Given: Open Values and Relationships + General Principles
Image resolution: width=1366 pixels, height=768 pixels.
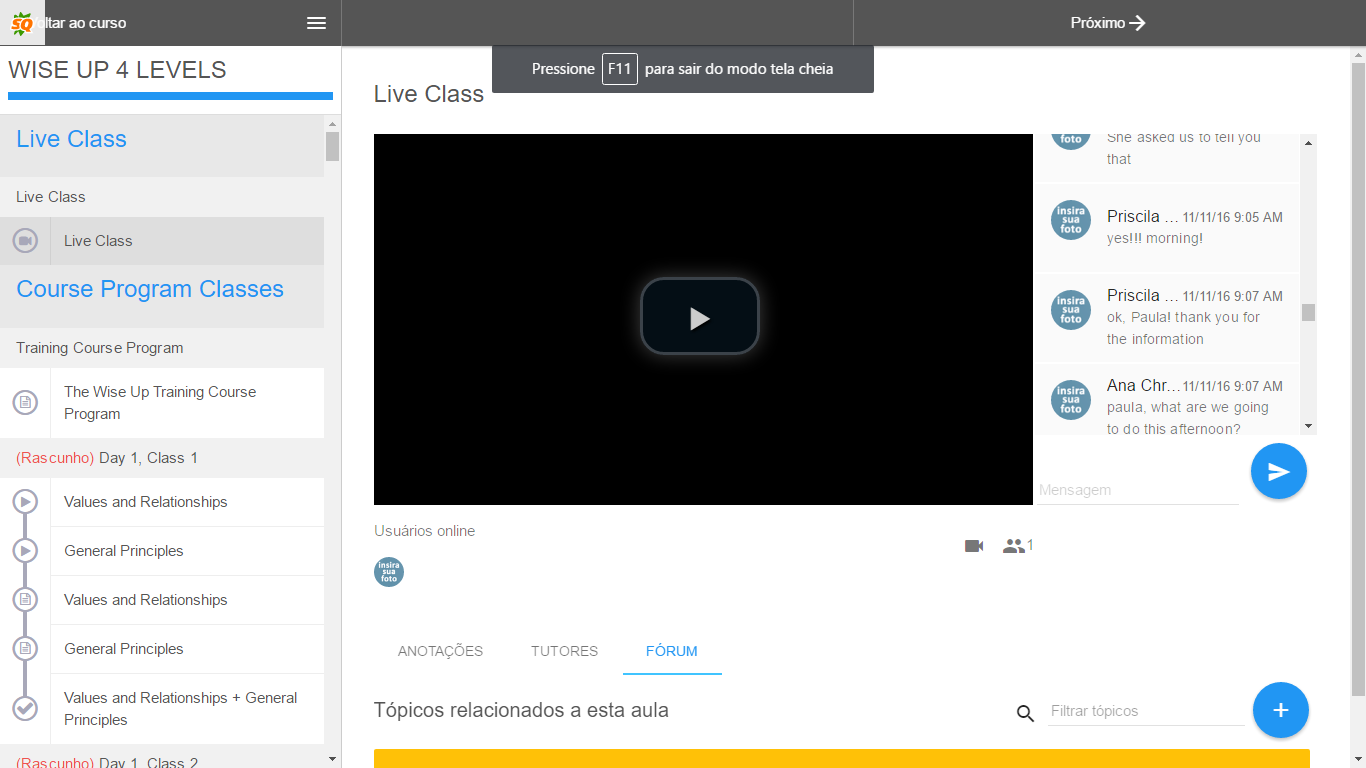Looking at the screenshot, I should [x=187, y=709].
